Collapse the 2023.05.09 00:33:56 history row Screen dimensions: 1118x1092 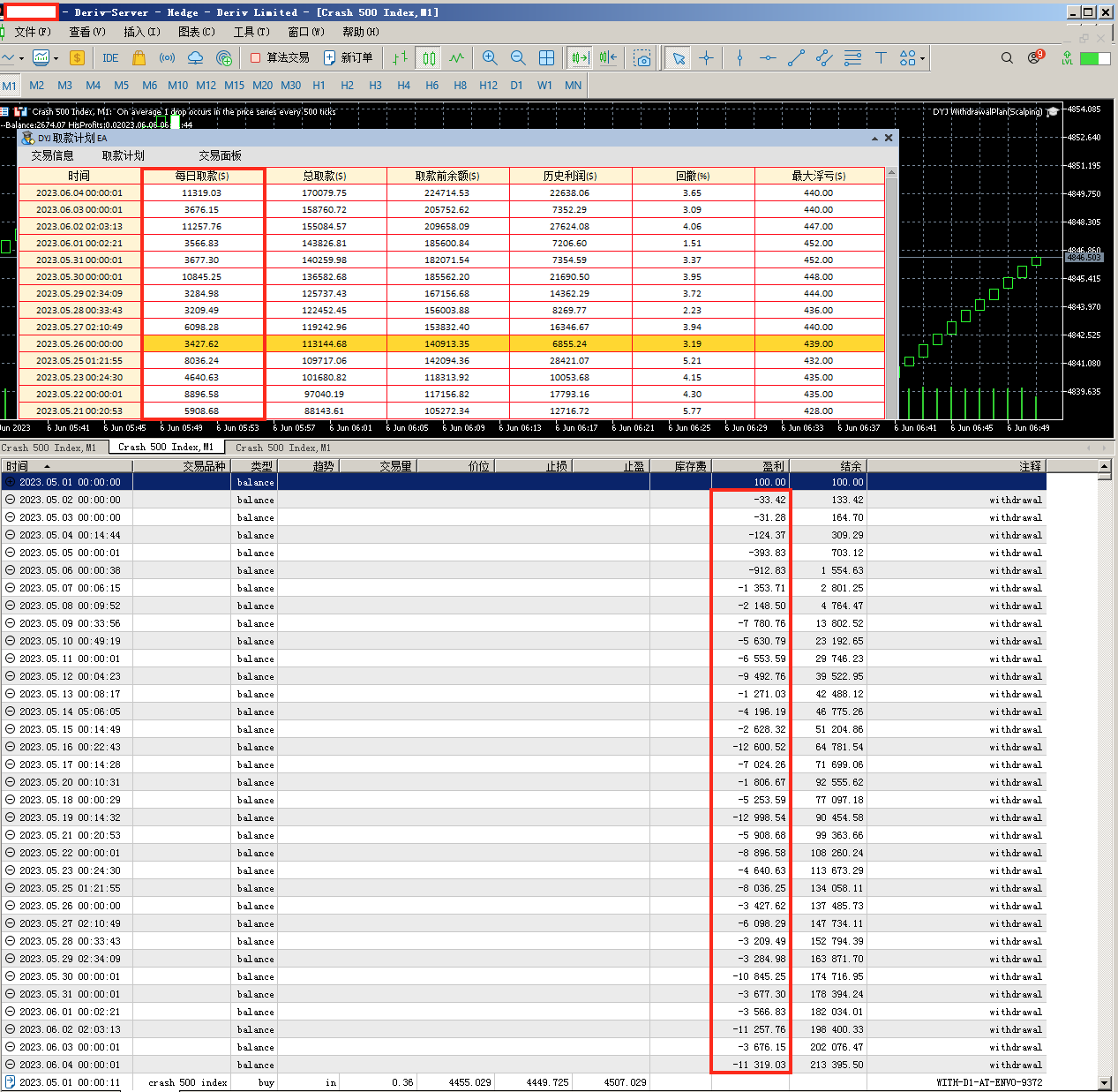(10, 623)
